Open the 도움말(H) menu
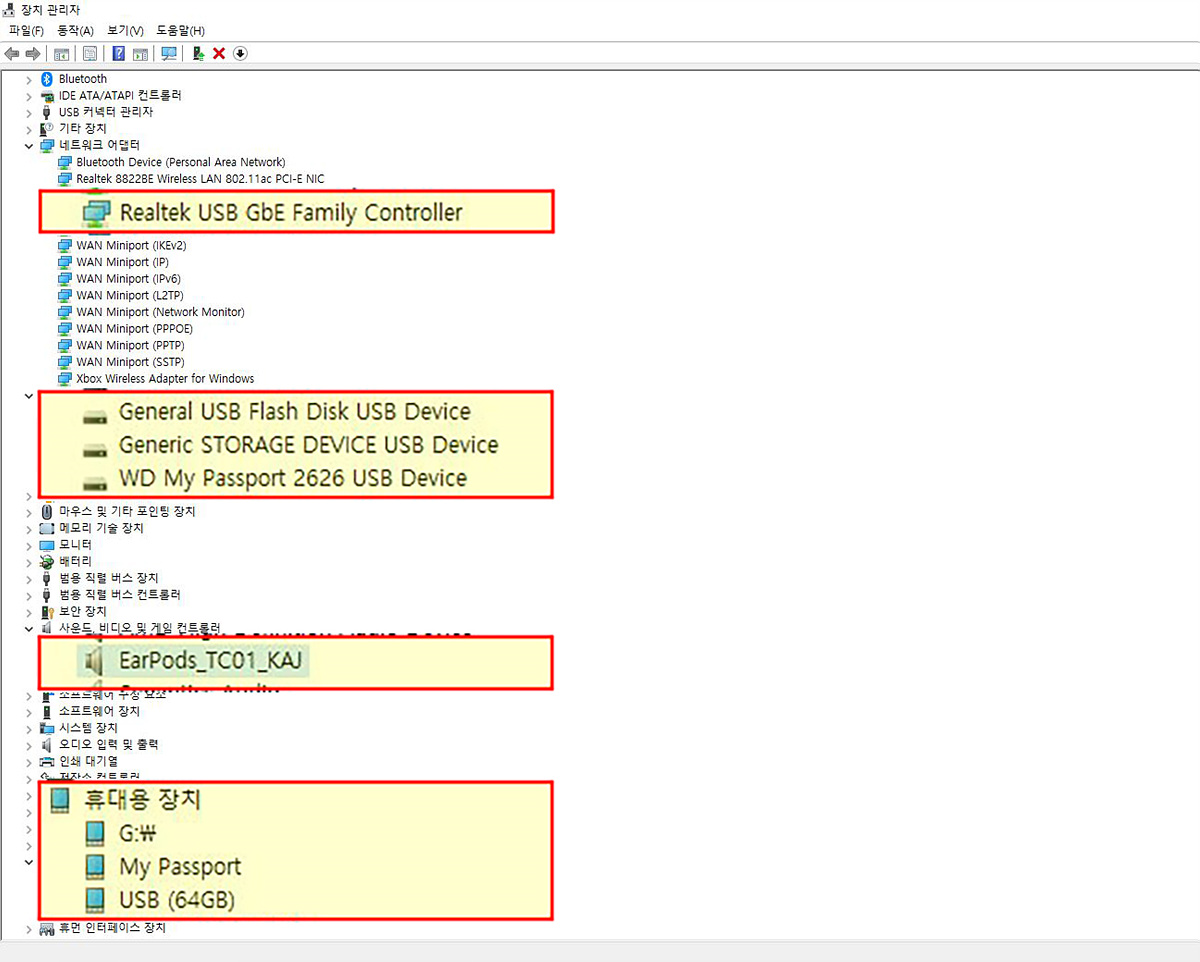Viewport: 1200px width, 962px height. coord(180,31)
